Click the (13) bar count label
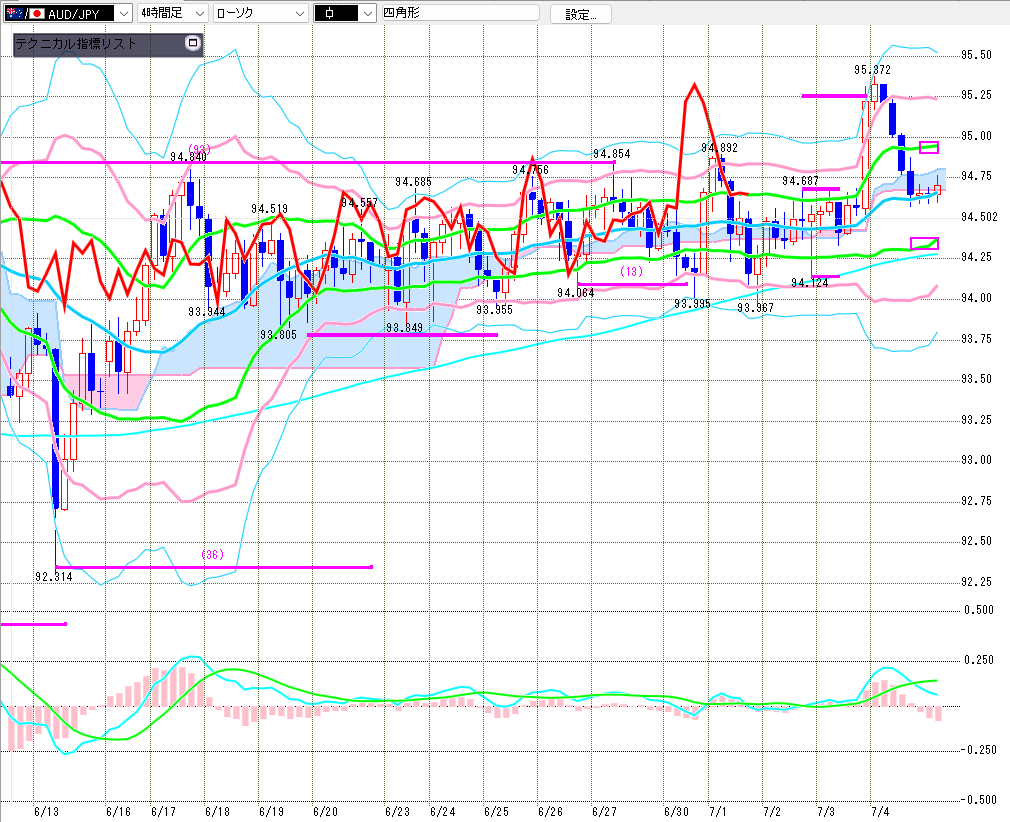 click(x=631, y=271)
